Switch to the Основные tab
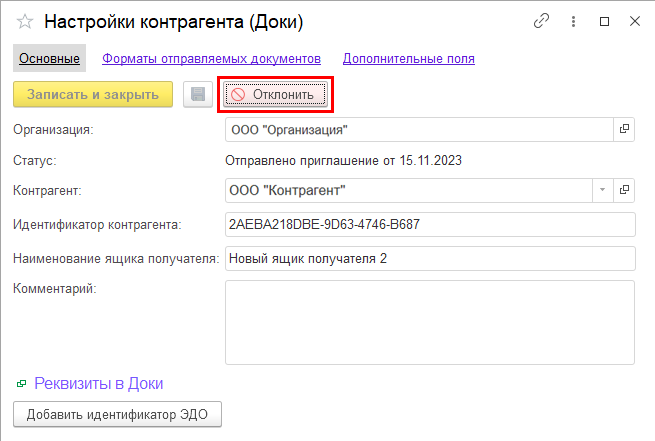Image resolution: width=655 pixels, height=441 pixels. (x=49, y=58)
